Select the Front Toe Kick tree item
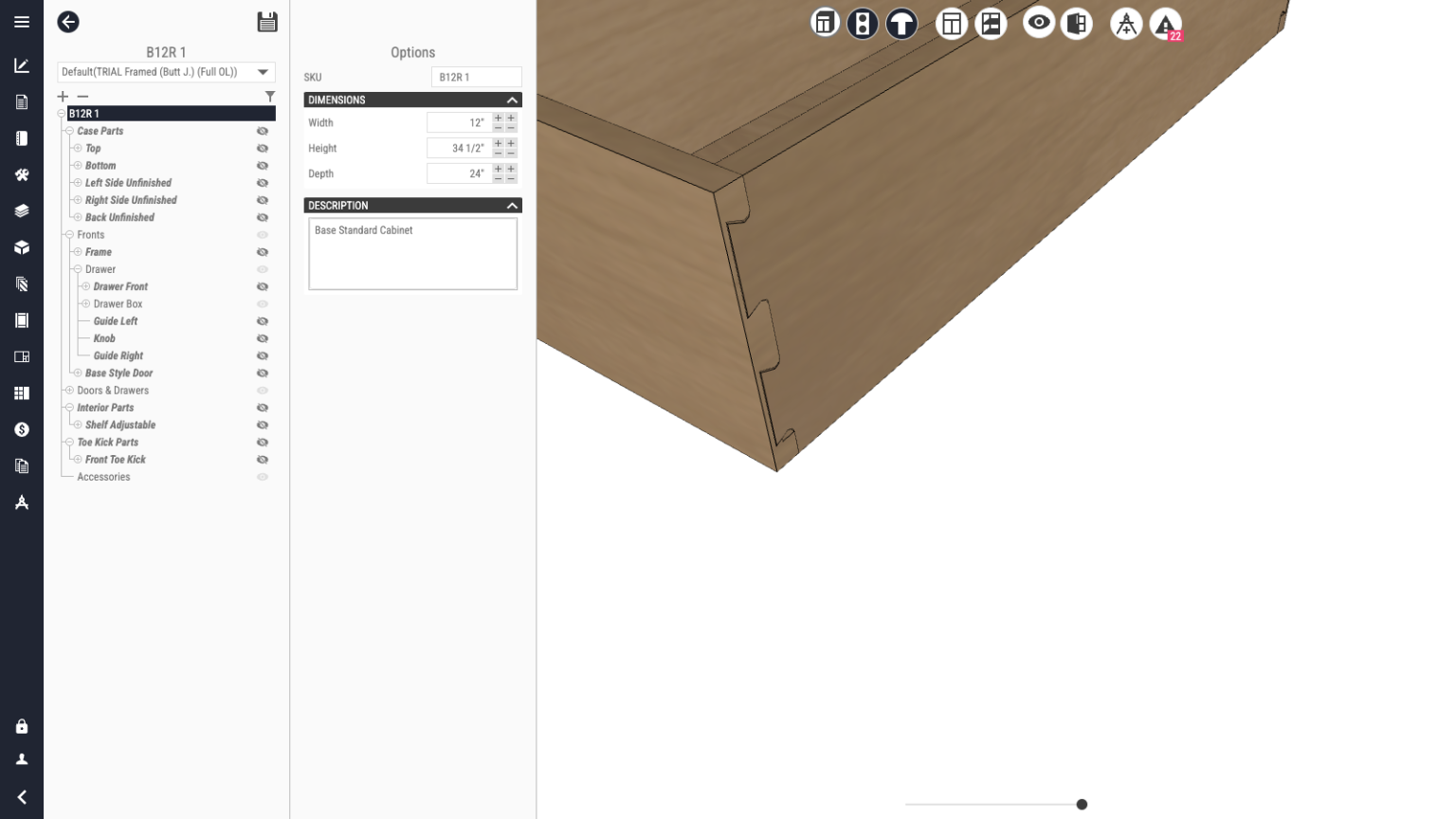Image resolution: width=1456 pixels, height=819 pixels. (x=115, y=460)
